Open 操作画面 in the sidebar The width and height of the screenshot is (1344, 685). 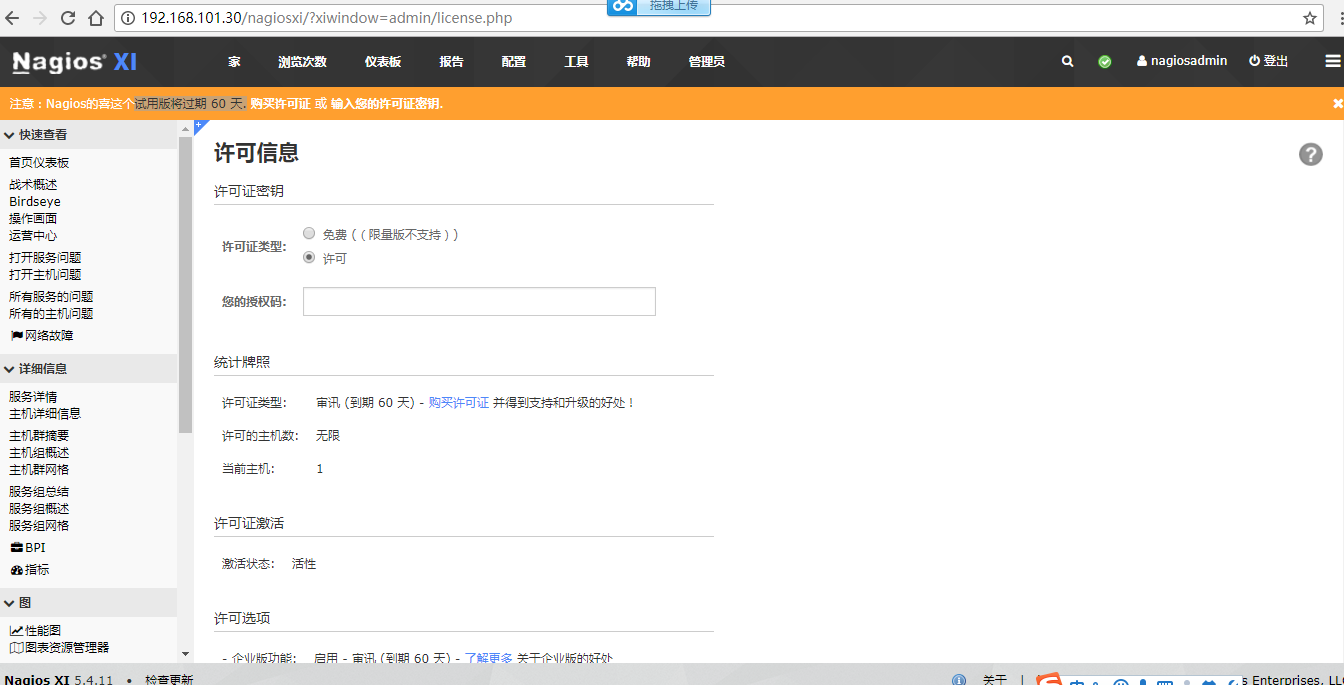click(33, 219)
